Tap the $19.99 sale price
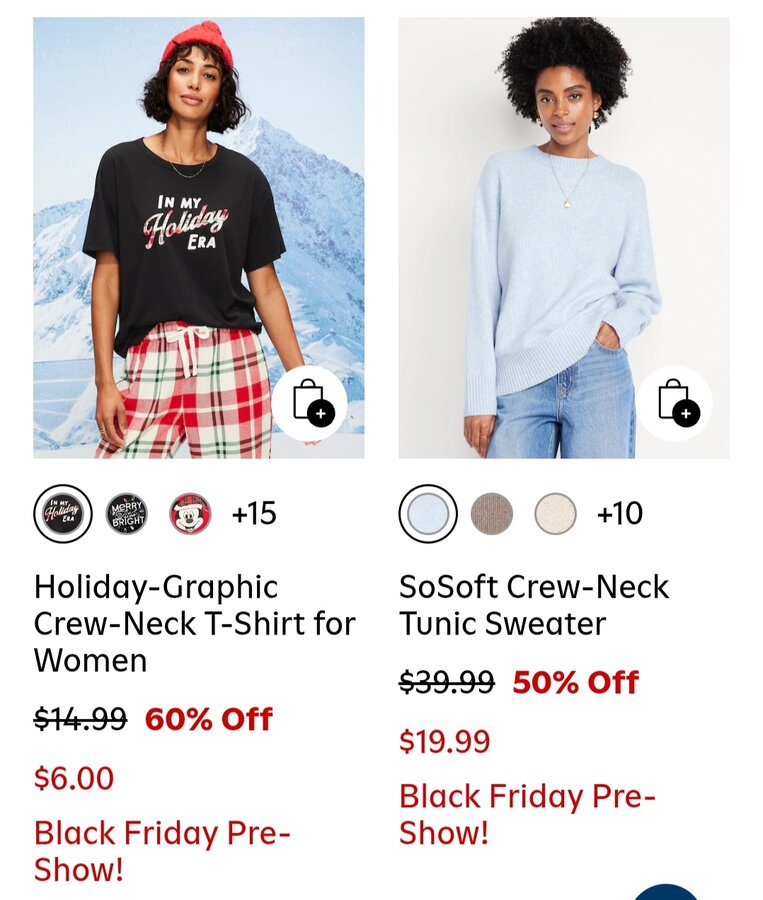Viewport: 763px width, 900px height. pos(445,741)
